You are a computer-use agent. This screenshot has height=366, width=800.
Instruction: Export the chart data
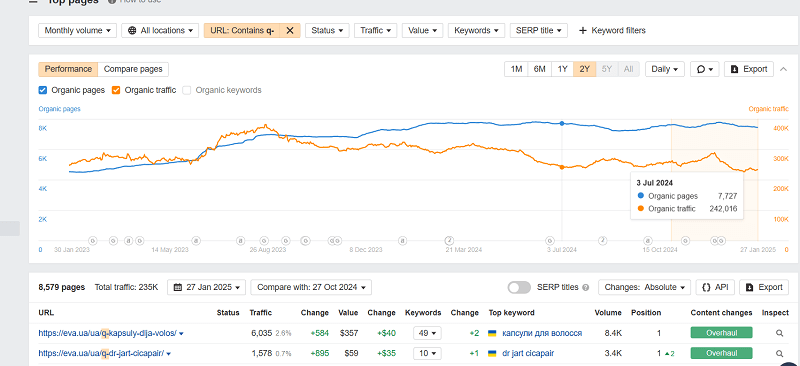749,69
